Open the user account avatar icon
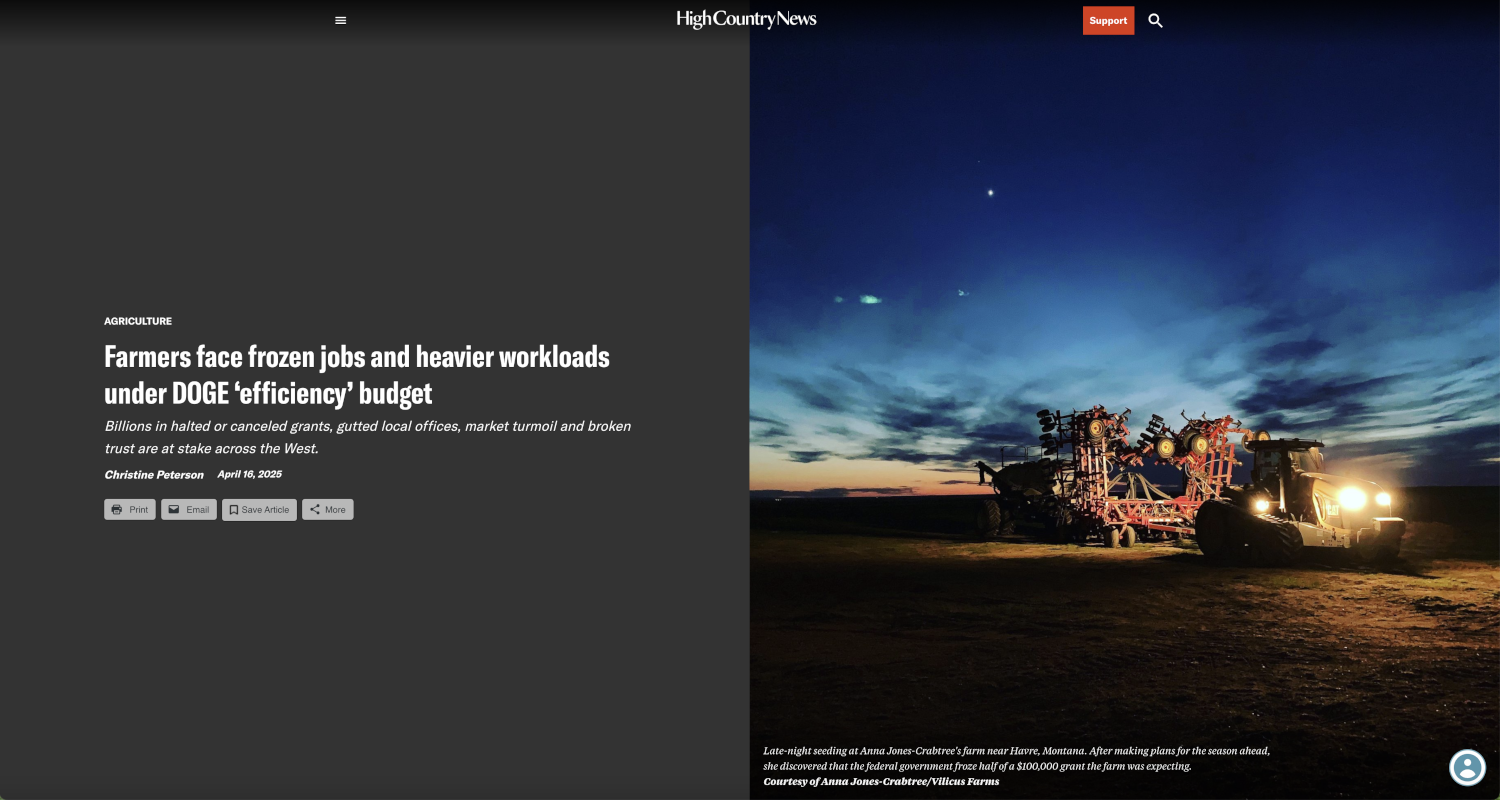The height and width of the screenshot is (800, 1500). click(1467, 767)
